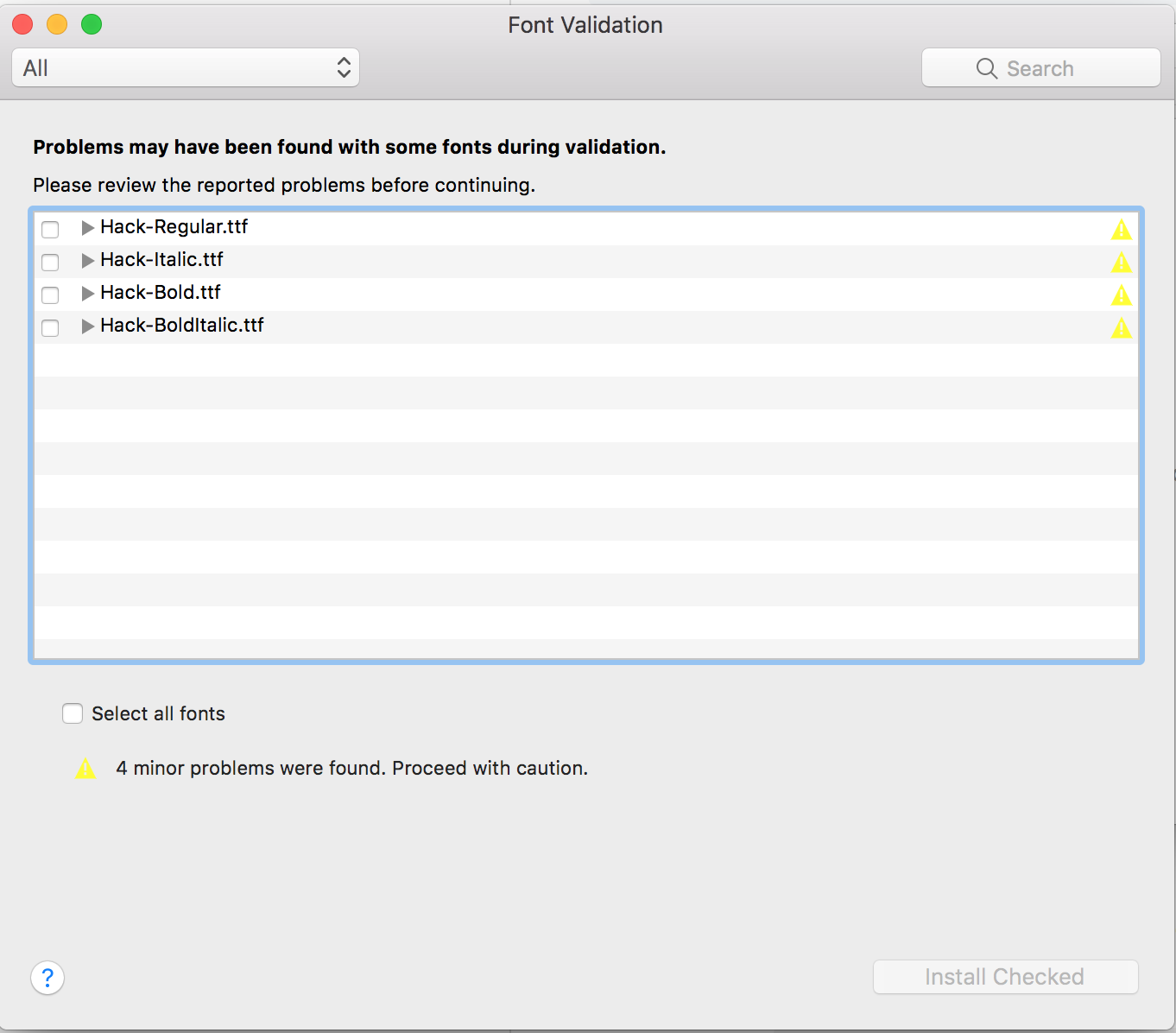Viewport: 1176px width, 1033px height.
Task: Click the yellow minimize button
Action: (x=56, y=24)
